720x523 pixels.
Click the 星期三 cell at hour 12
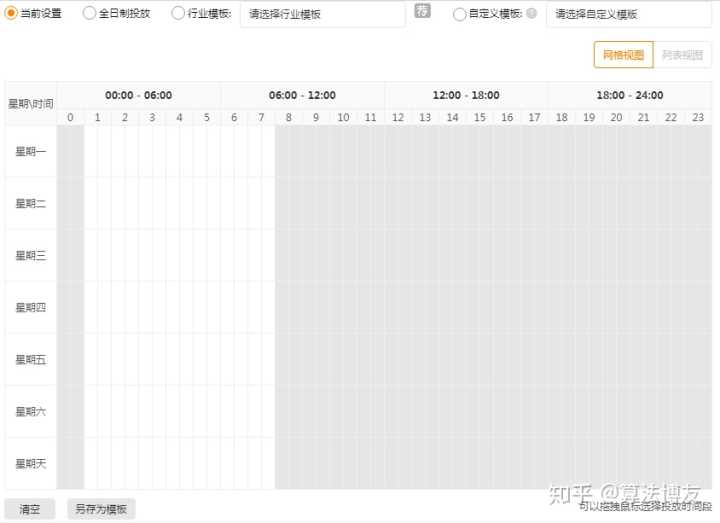398,256
